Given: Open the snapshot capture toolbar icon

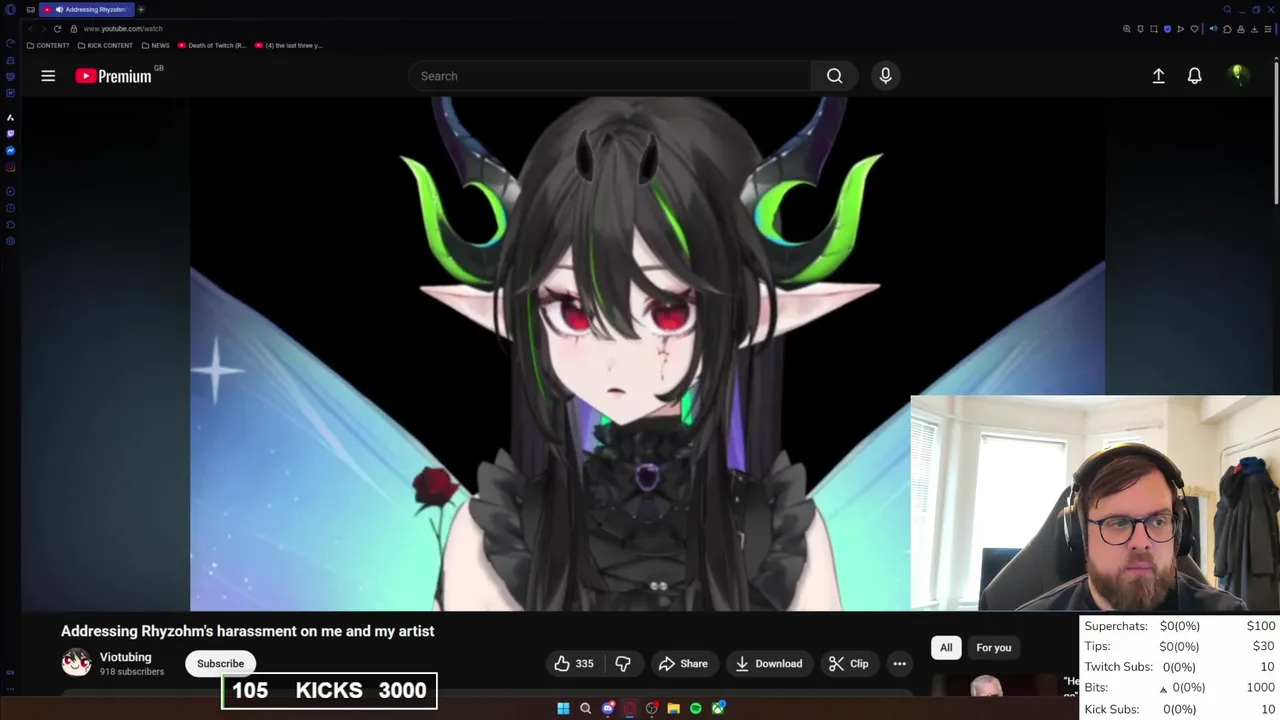Looking at the screenshot, I should coord(1154,29).
